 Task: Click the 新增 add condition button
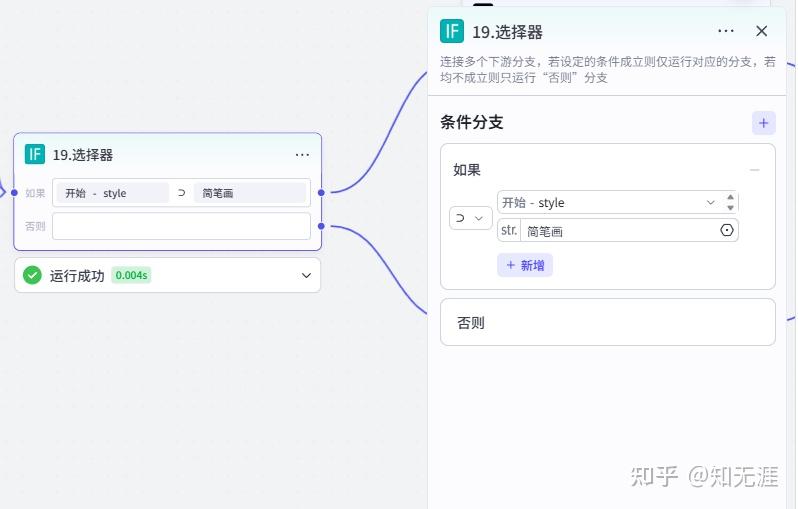click(x=525, y=265)
